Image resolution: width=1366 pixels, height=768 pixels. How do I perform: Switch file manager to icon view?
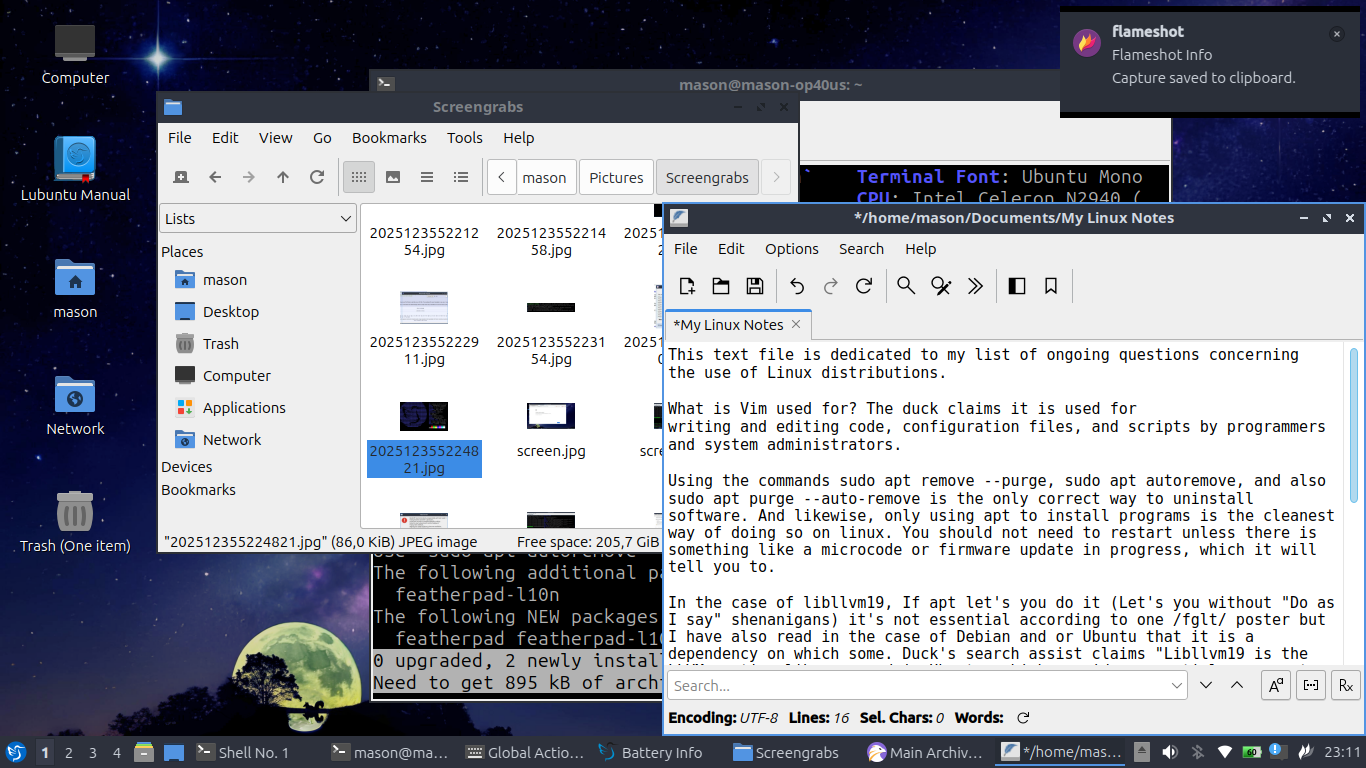[359, 177]
